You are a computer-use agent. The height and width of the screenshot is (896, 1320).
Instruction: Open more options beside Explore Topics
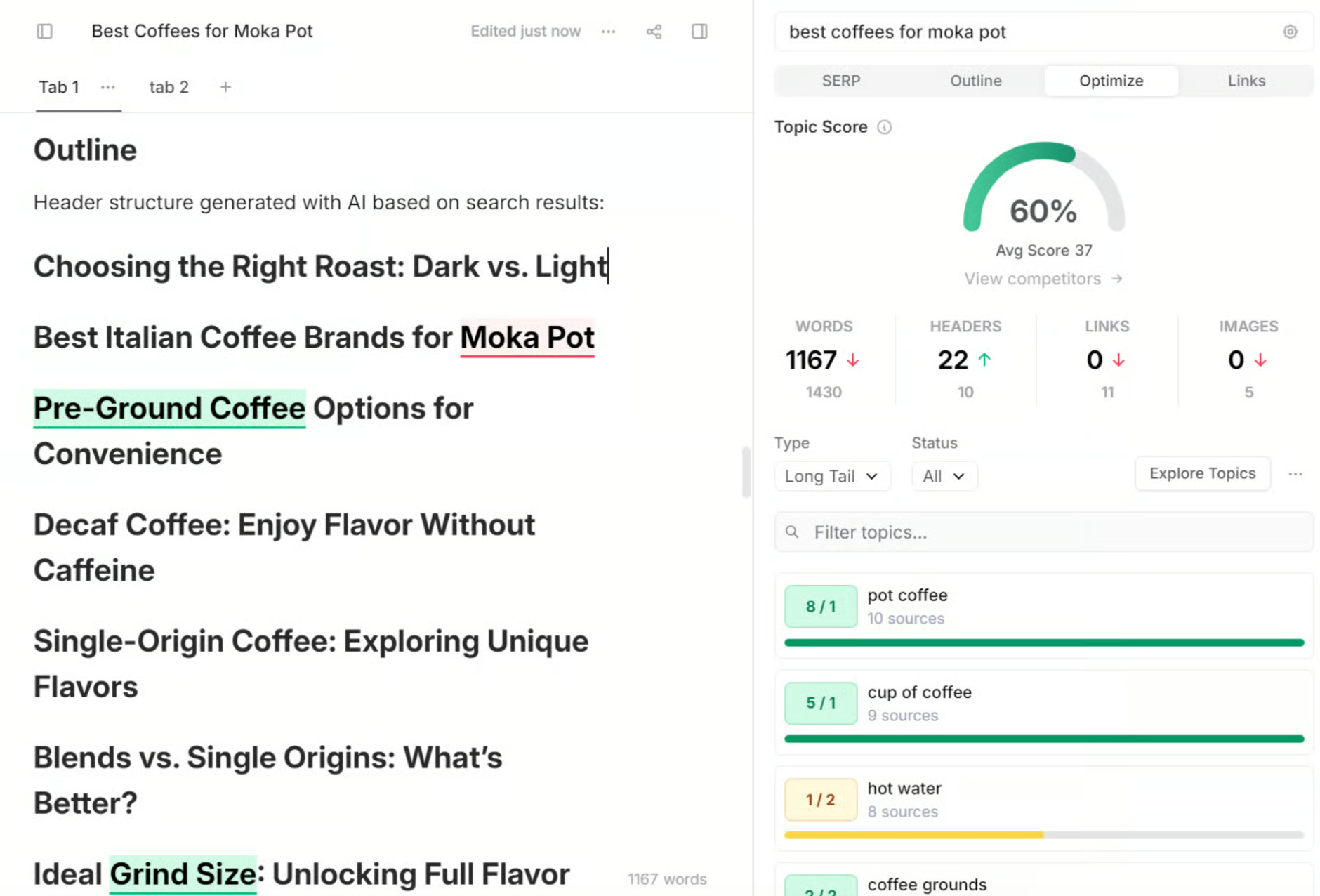[x=1295, y=474]
